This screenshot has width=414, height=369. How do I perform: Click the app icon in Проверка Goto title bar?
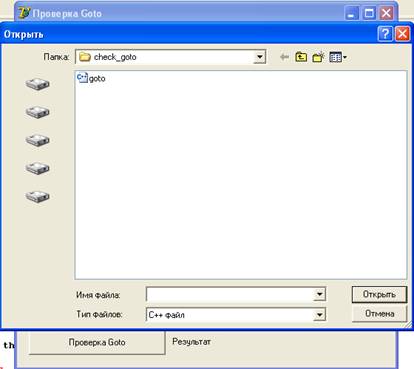coord(25,13)
